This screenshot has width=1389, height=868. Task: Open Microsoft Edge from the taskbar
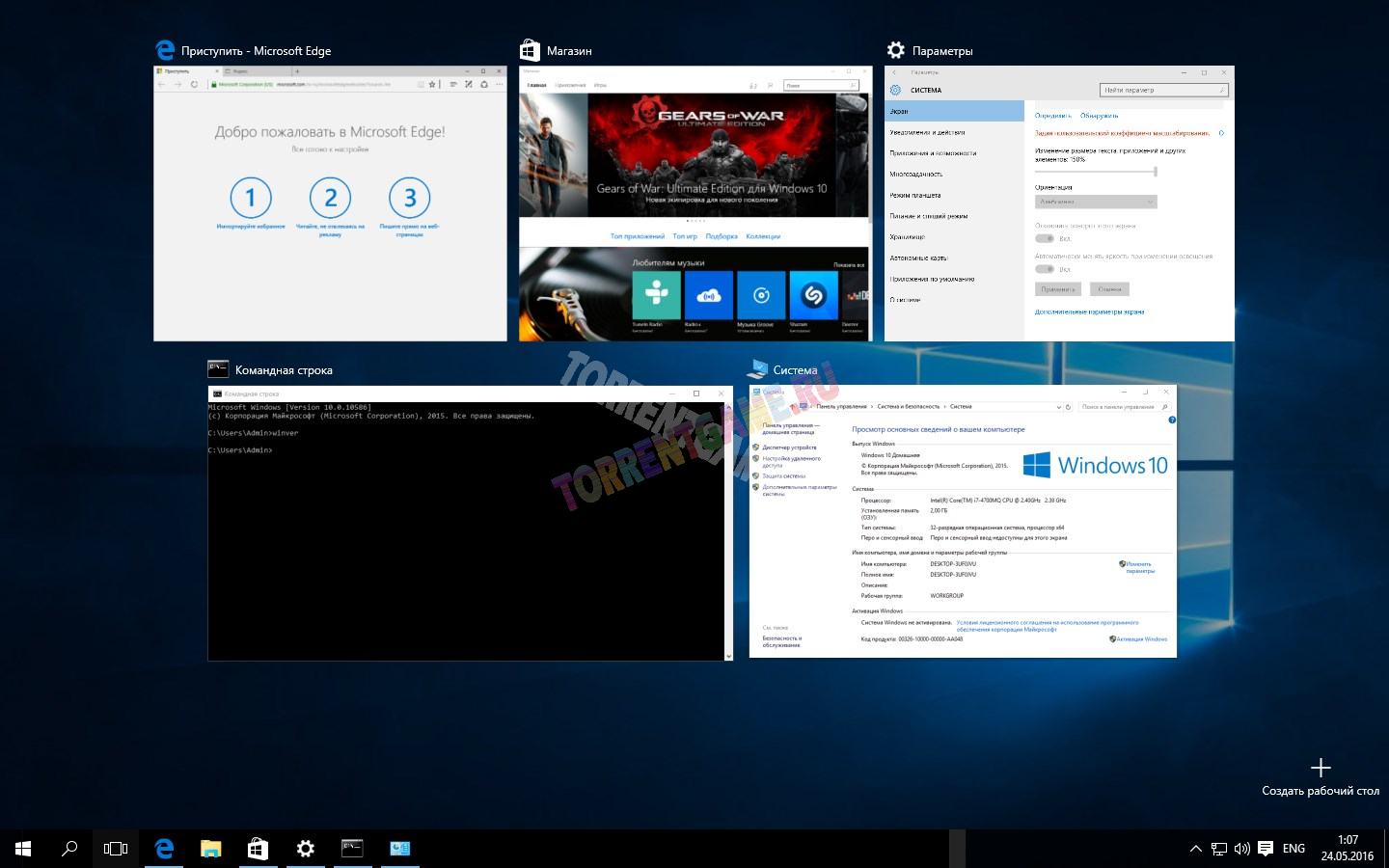(x=164, y=849)
